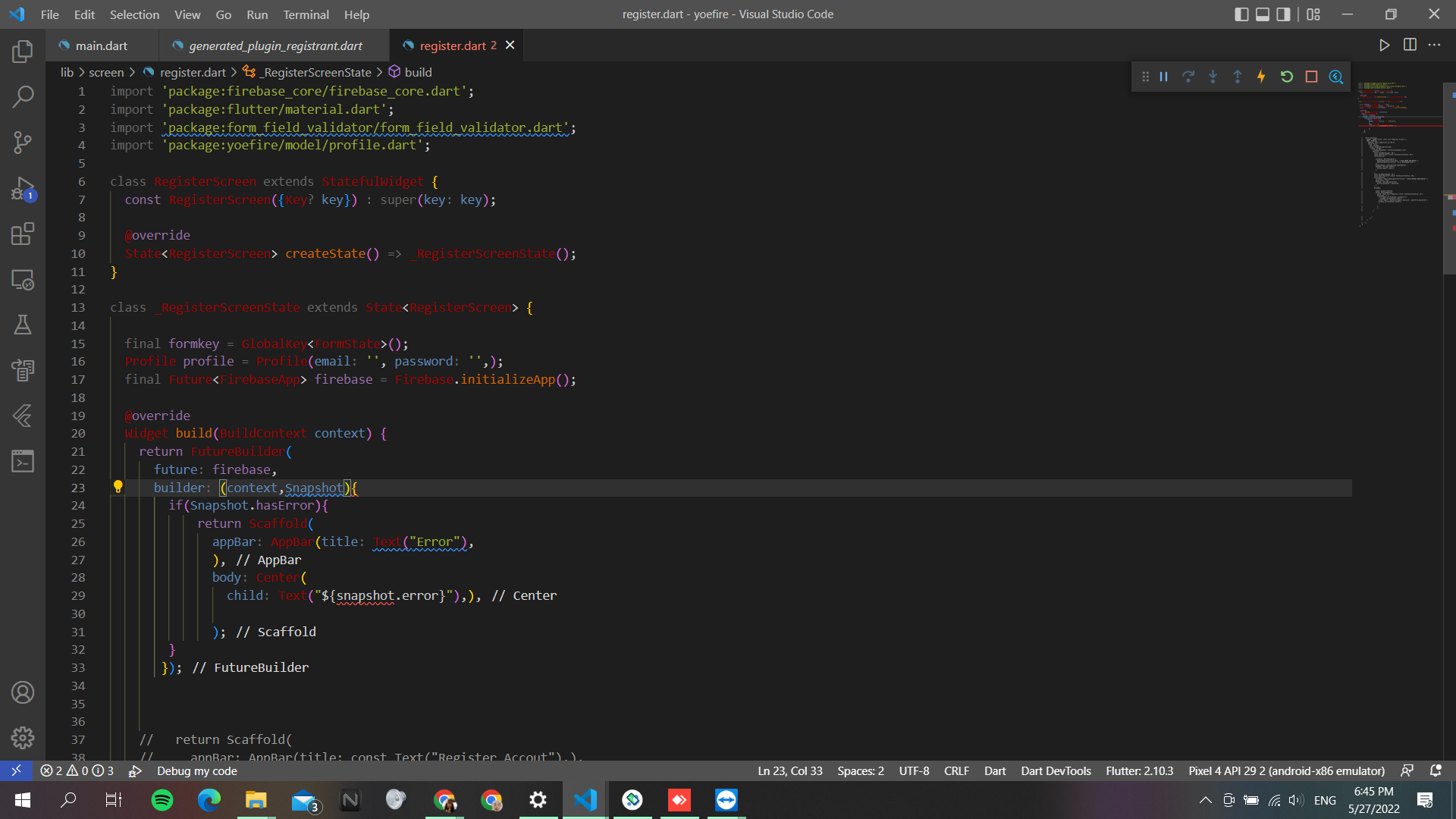Screen dimensions: 1456x819
Task: Change indentation from Spaces: 2
Action: (x=860, y=770)
